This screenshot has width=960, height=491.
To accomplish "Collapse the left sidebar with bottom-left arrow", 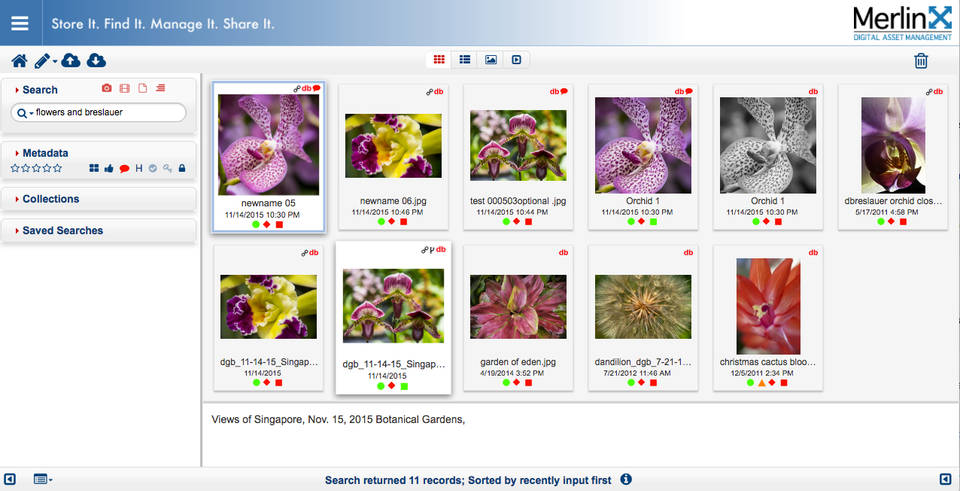I will click(x=10, y=480).
